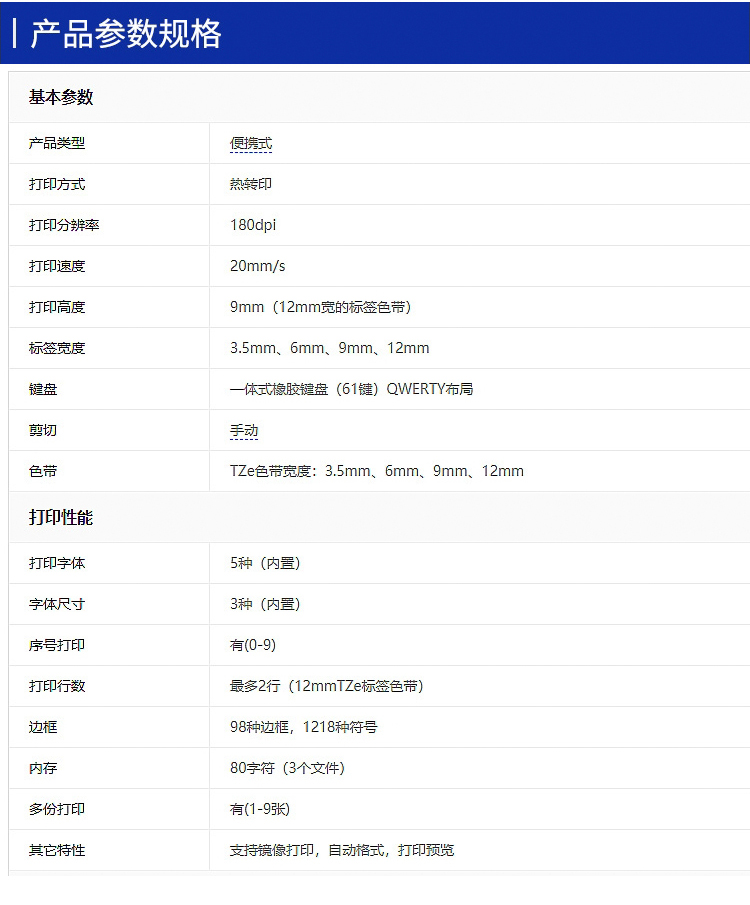The image size is (750, 905).
Task: Select the 打印性能 section heading
Action: pyautogui.click(x=61, y=518)
